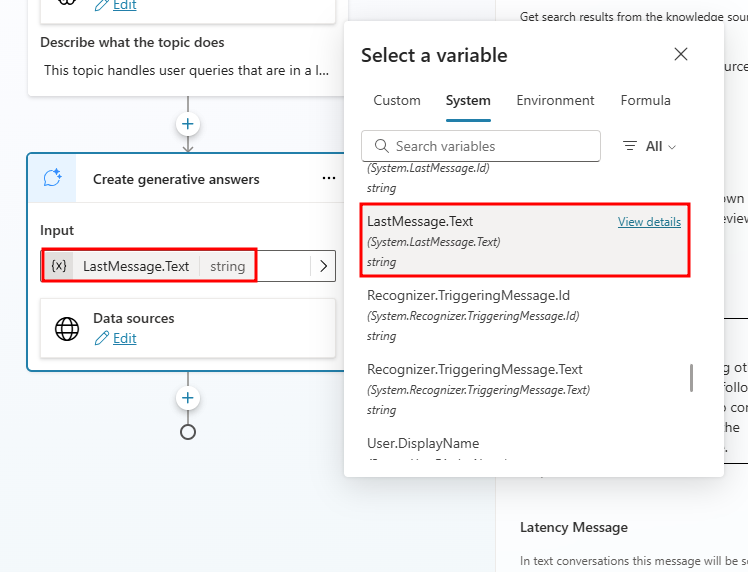Switch to the System tab
The height and width of the screenshot is (572, 748).
468,101
